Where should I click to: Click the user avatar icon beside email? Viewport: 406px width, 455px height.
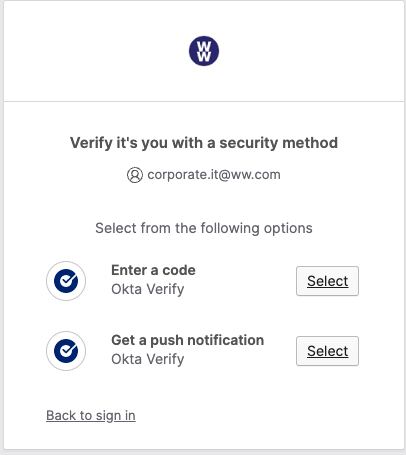[x=135, y=175]
